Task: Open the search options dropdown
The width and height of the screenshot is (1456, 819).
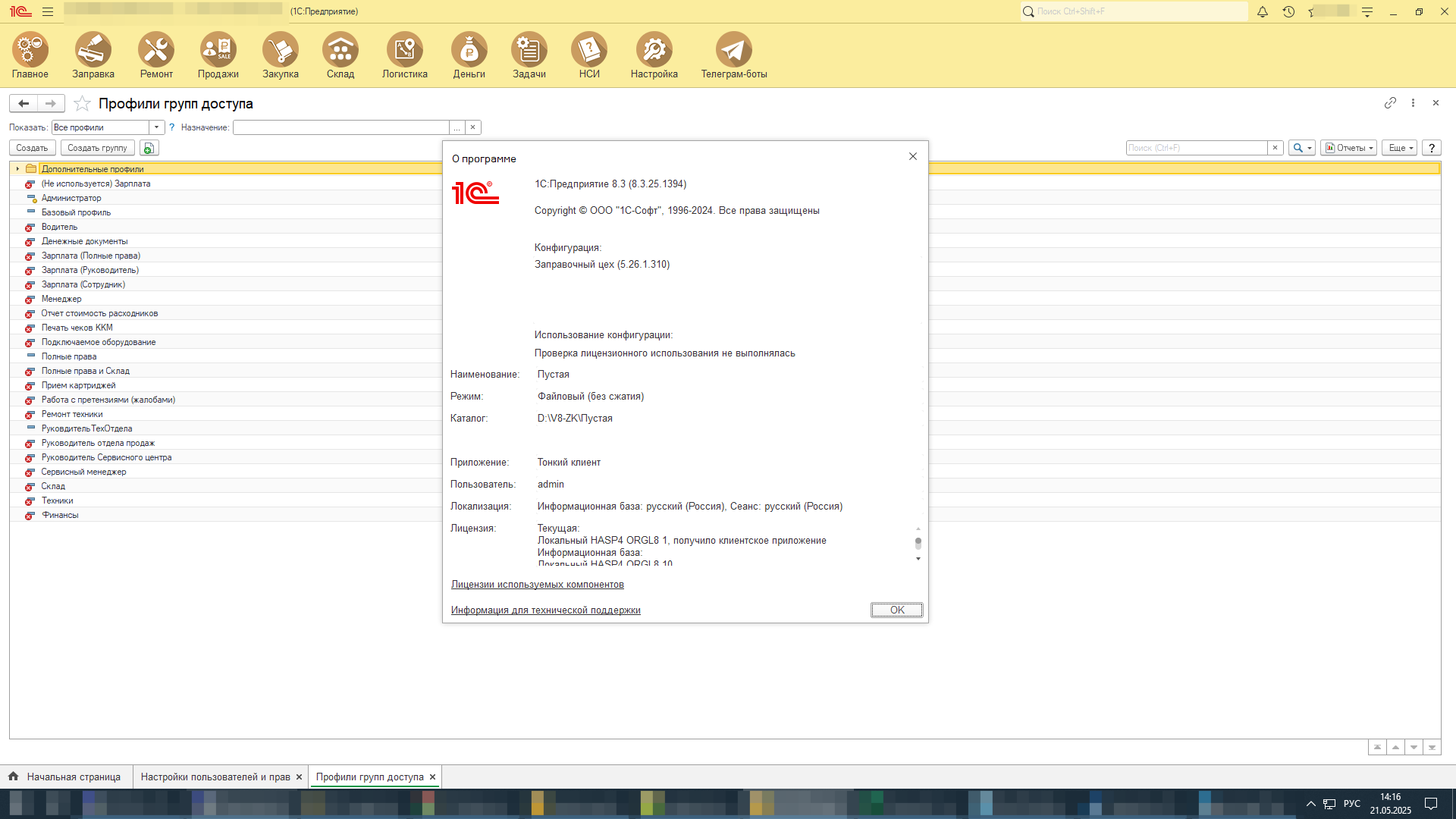Action: coord(1302,148)
